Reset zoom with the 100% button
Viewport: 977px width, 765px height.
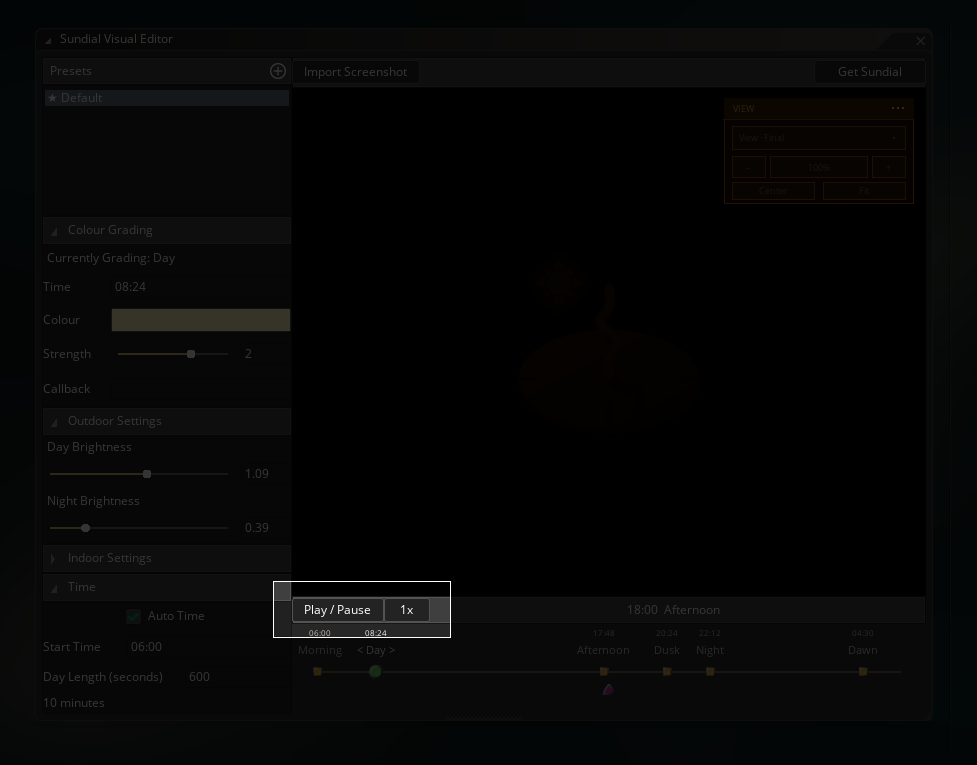point(819,168)
